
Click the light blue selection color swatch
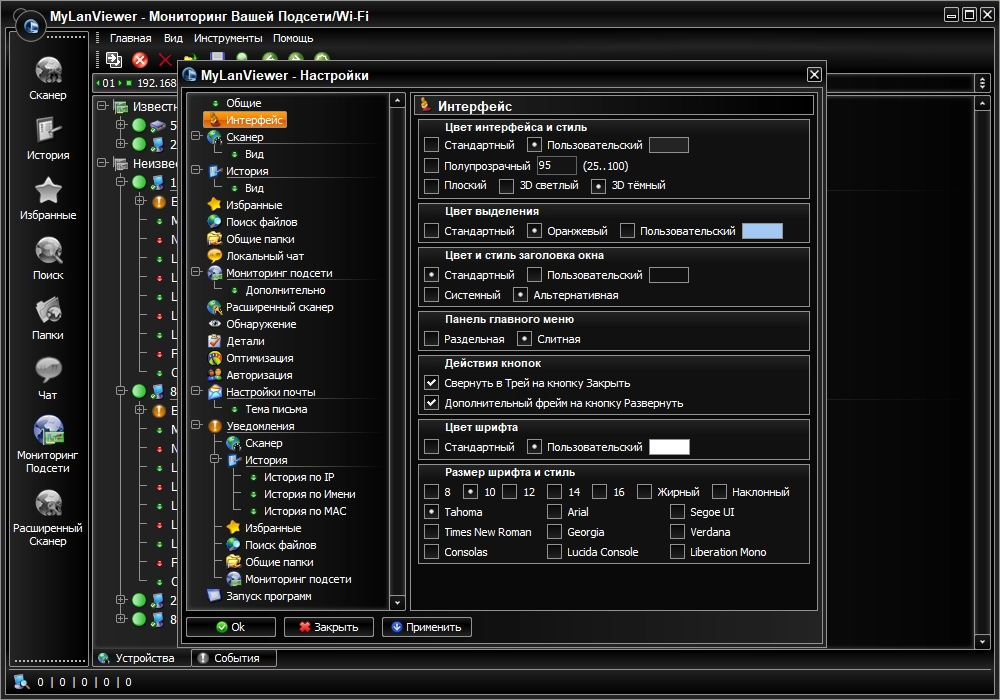click(762, 231)
